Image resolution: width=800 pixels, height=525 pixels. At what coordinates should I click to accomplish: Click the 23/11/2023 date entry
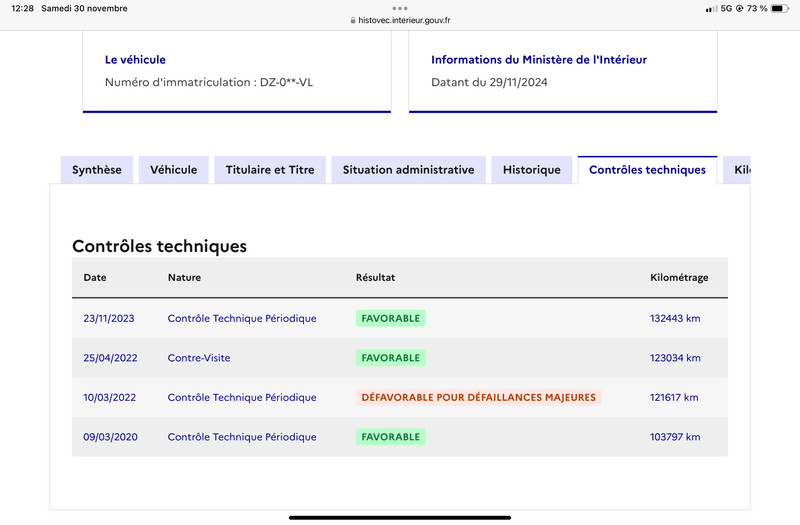(109, 318)
